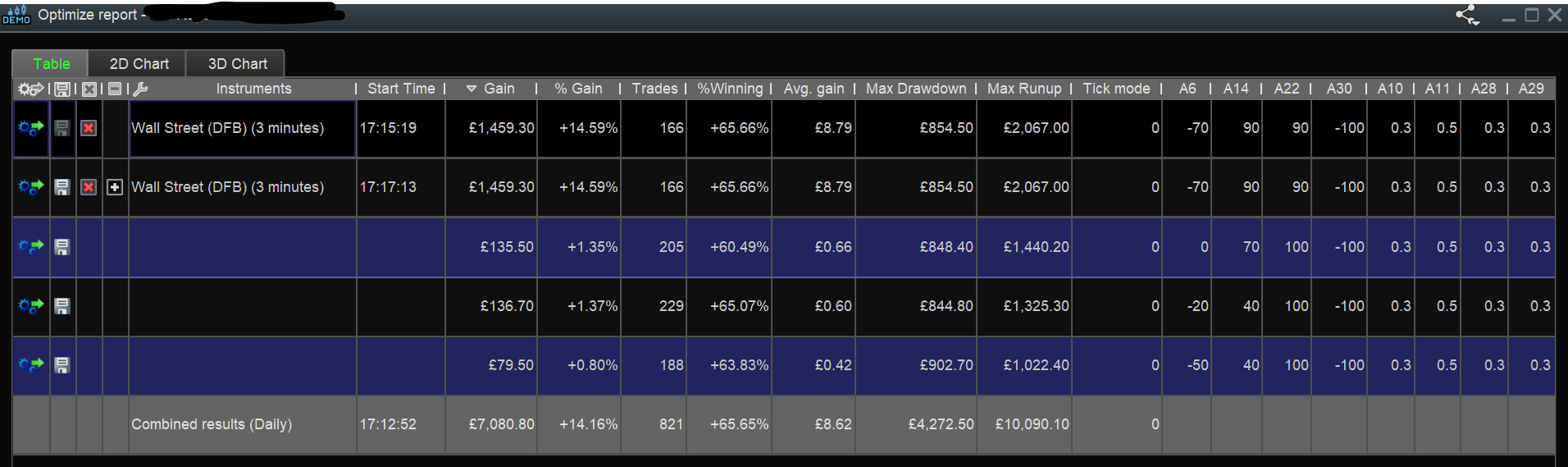Save the result row with £136.70 gain
This screenshot has width=1568, height=467.
click(x=62, y=305)
